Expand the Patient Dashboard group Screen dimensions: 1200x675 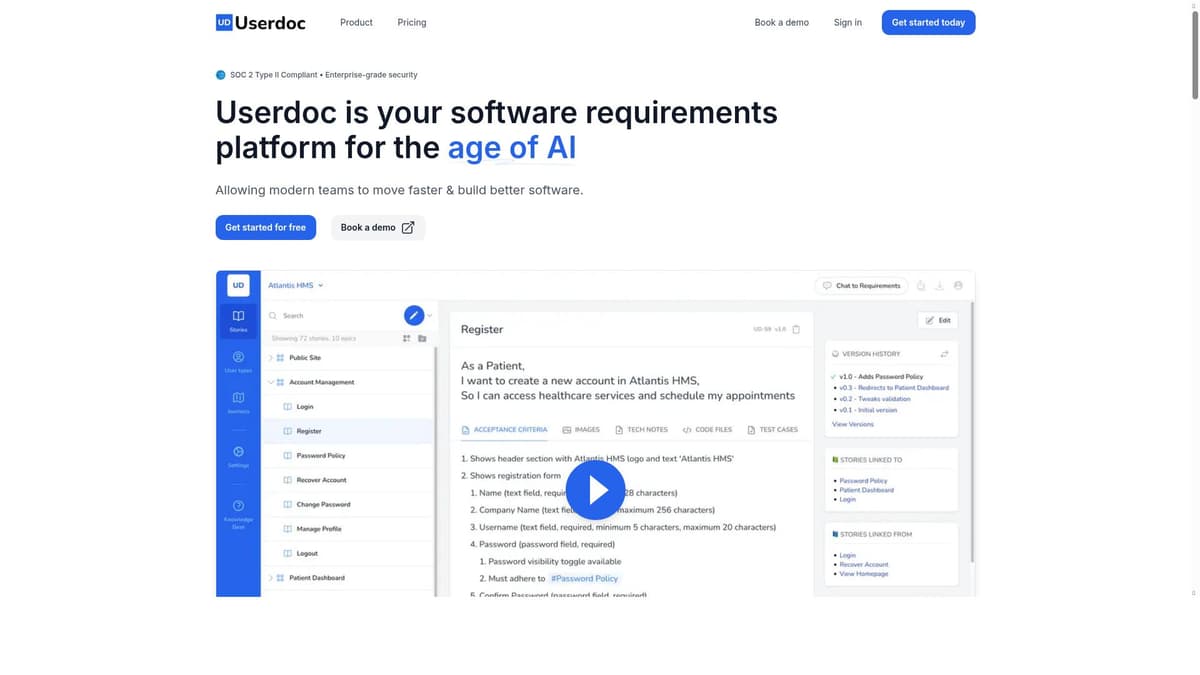click(271, 578)
